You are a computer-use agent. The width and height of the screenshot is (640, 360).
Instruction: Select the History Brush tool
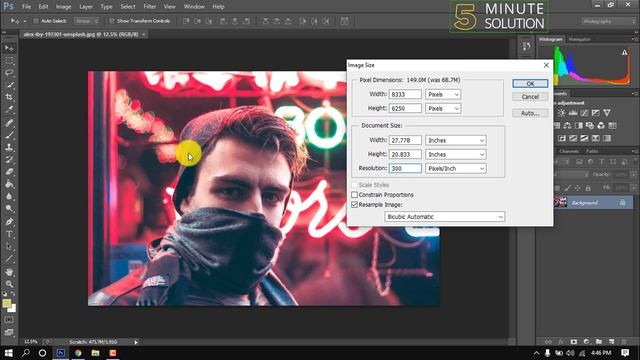(x=9, y=160)
